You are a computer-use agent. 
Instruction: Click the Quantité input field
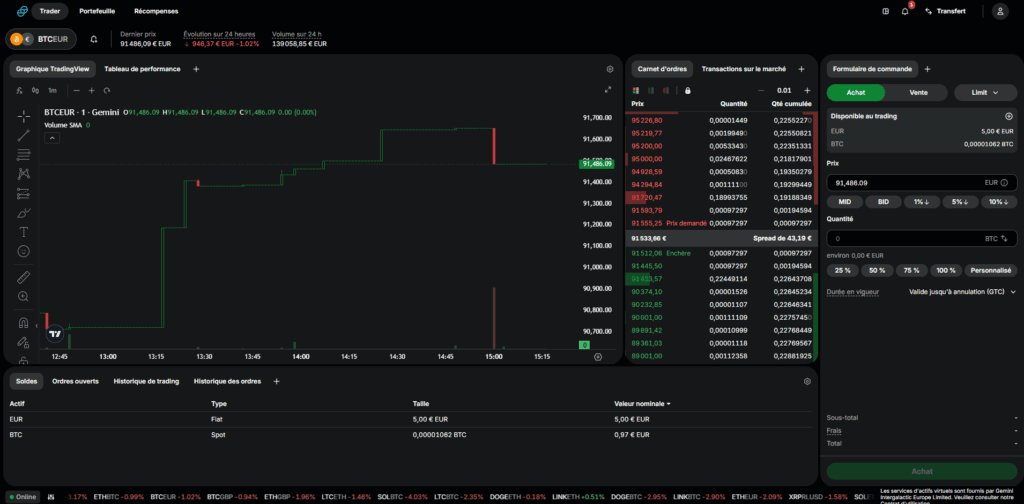click(x=922, y=239)
